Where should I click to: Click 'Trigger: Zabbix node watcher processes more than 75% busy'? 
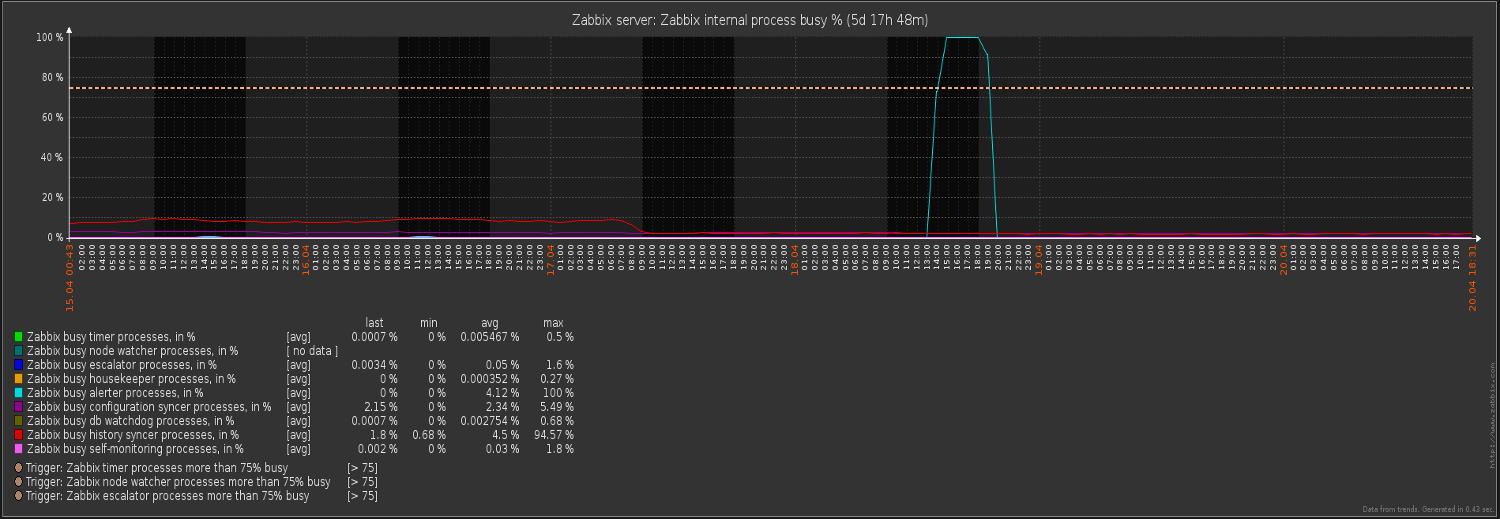click(178, 481)
